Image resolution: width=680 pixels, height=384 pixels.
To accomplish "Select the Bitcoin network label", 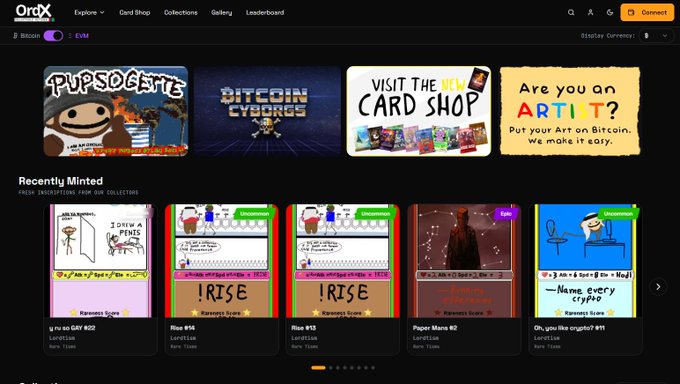I will [x=30, y=36].
